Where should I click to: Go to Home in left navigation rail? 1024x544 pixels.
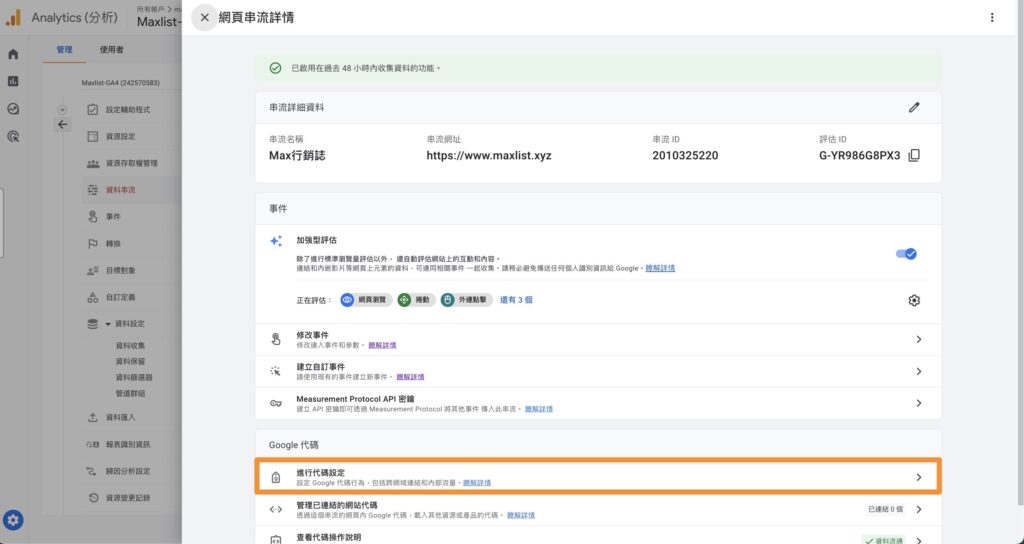point(13,54)
